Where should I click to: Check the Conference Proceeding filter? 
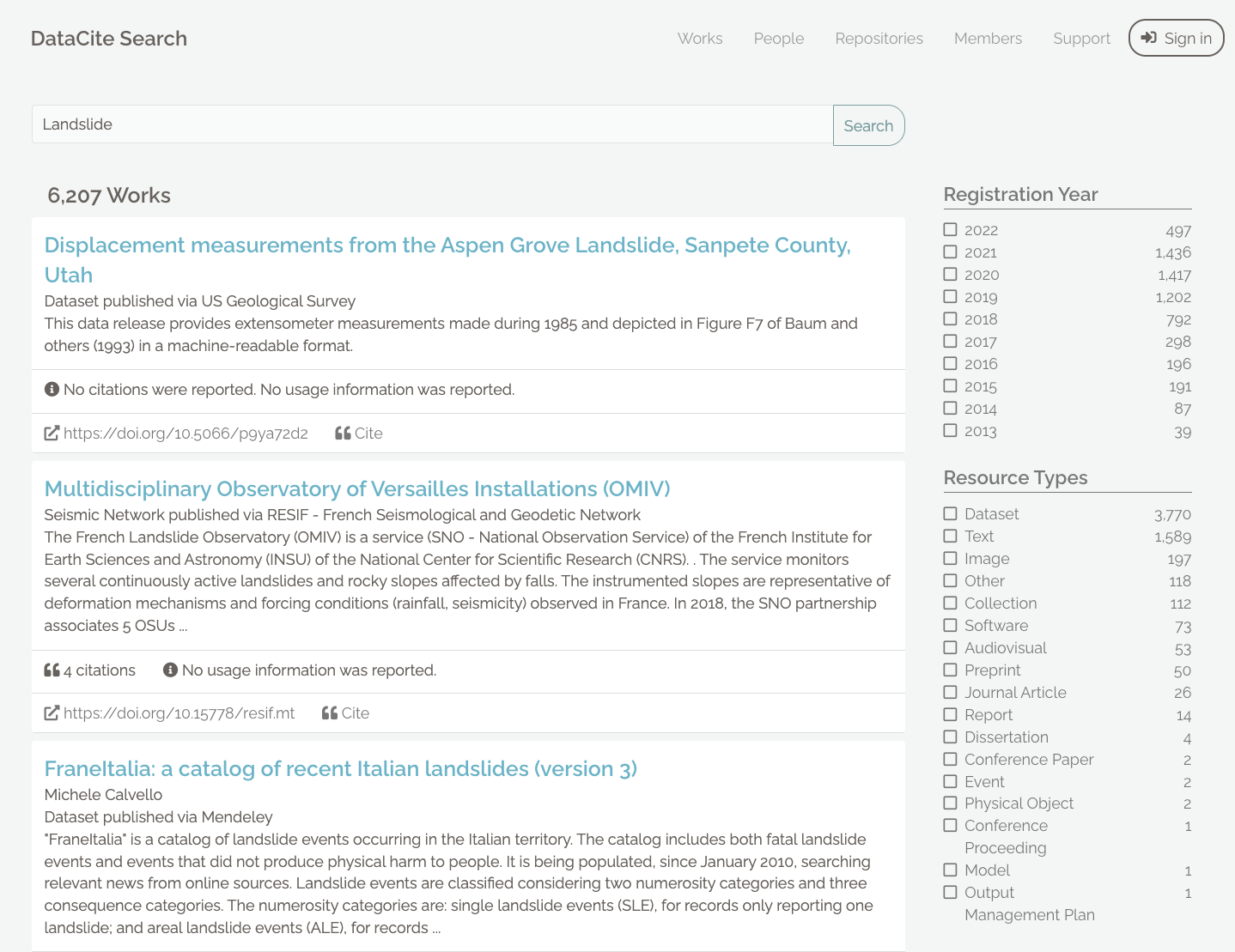950,825
